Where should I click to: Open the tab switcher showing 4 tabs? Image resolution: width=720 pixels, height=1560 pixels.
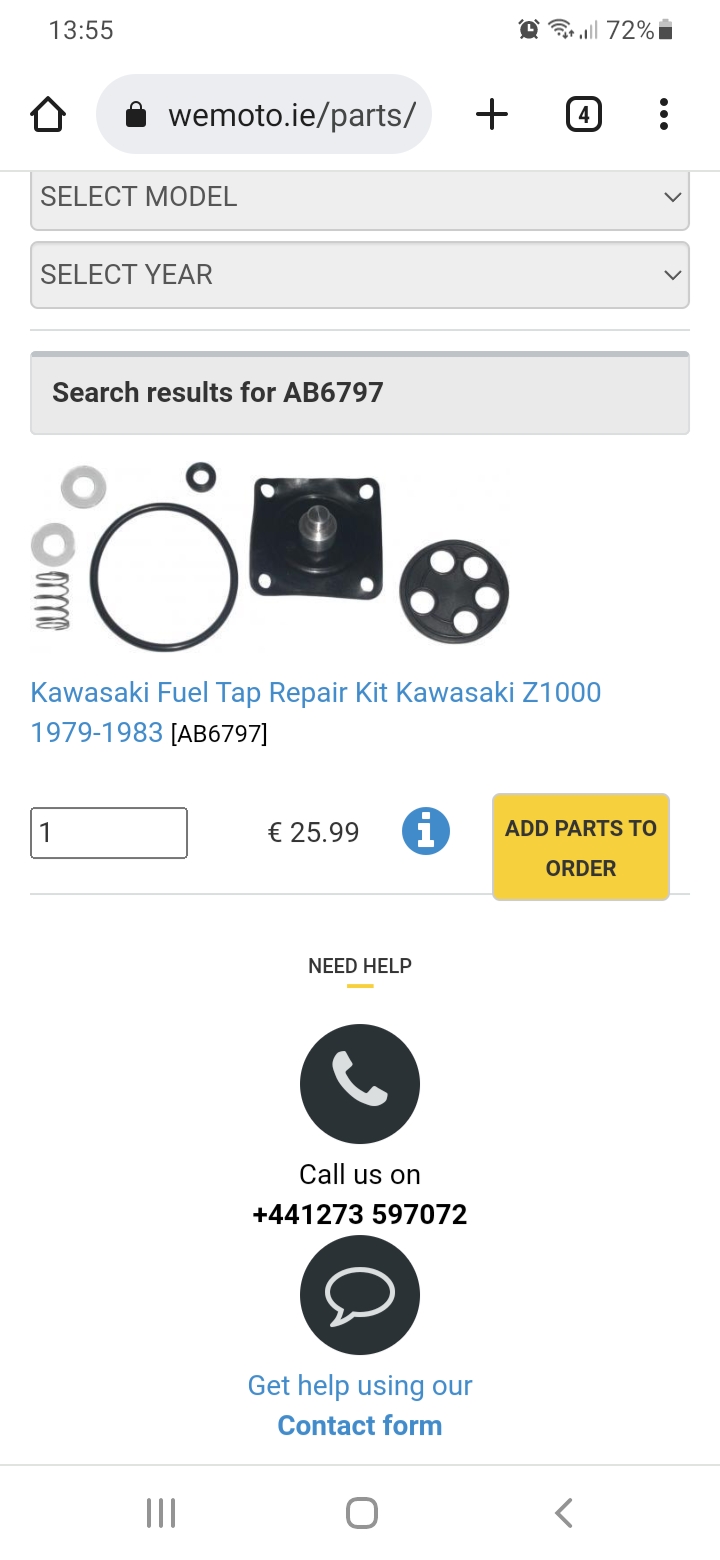pyautogui.click(x=583, y=115)
